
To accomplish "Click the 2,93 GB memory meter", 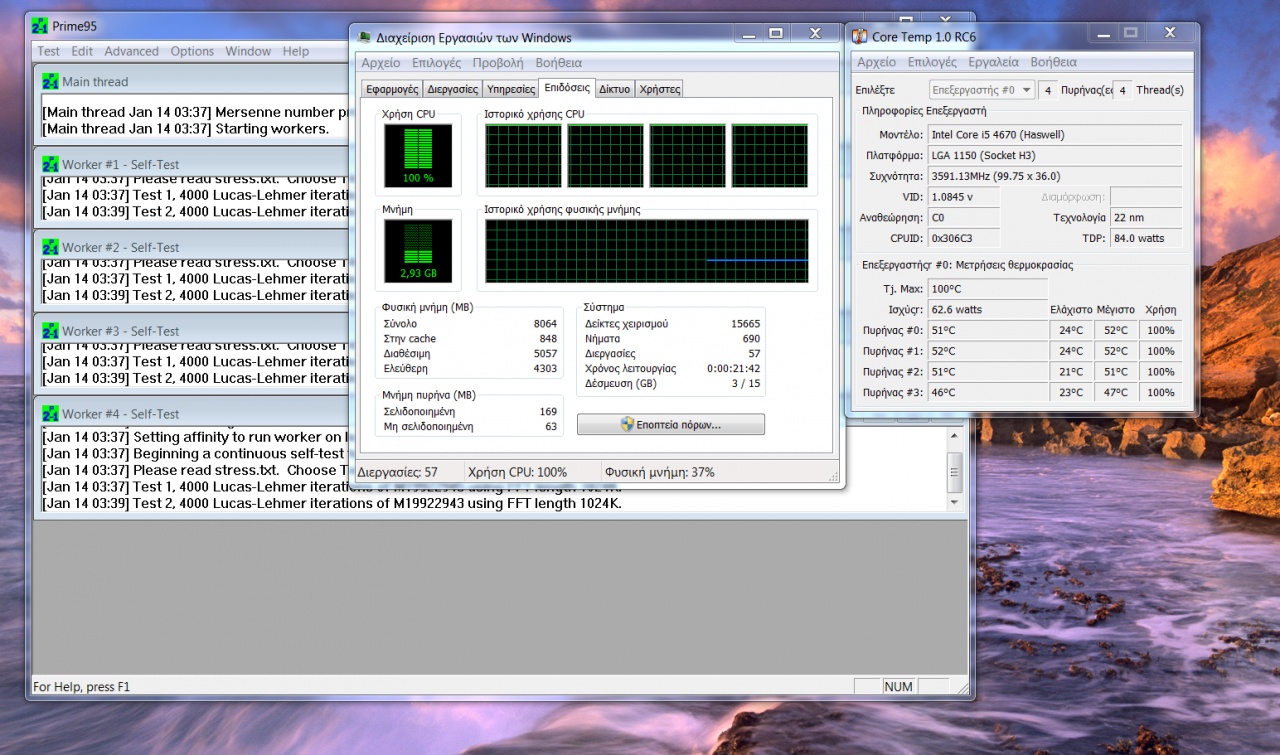I will (x=418, y=251).
